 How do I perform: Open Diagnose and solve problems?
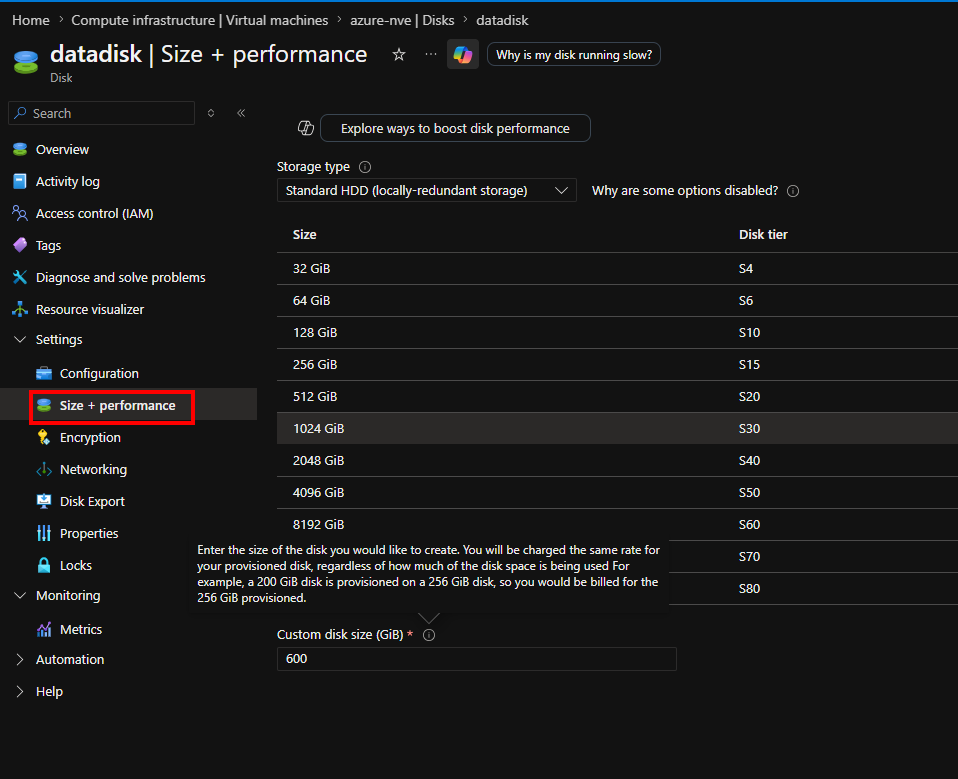tap(120, 277)
